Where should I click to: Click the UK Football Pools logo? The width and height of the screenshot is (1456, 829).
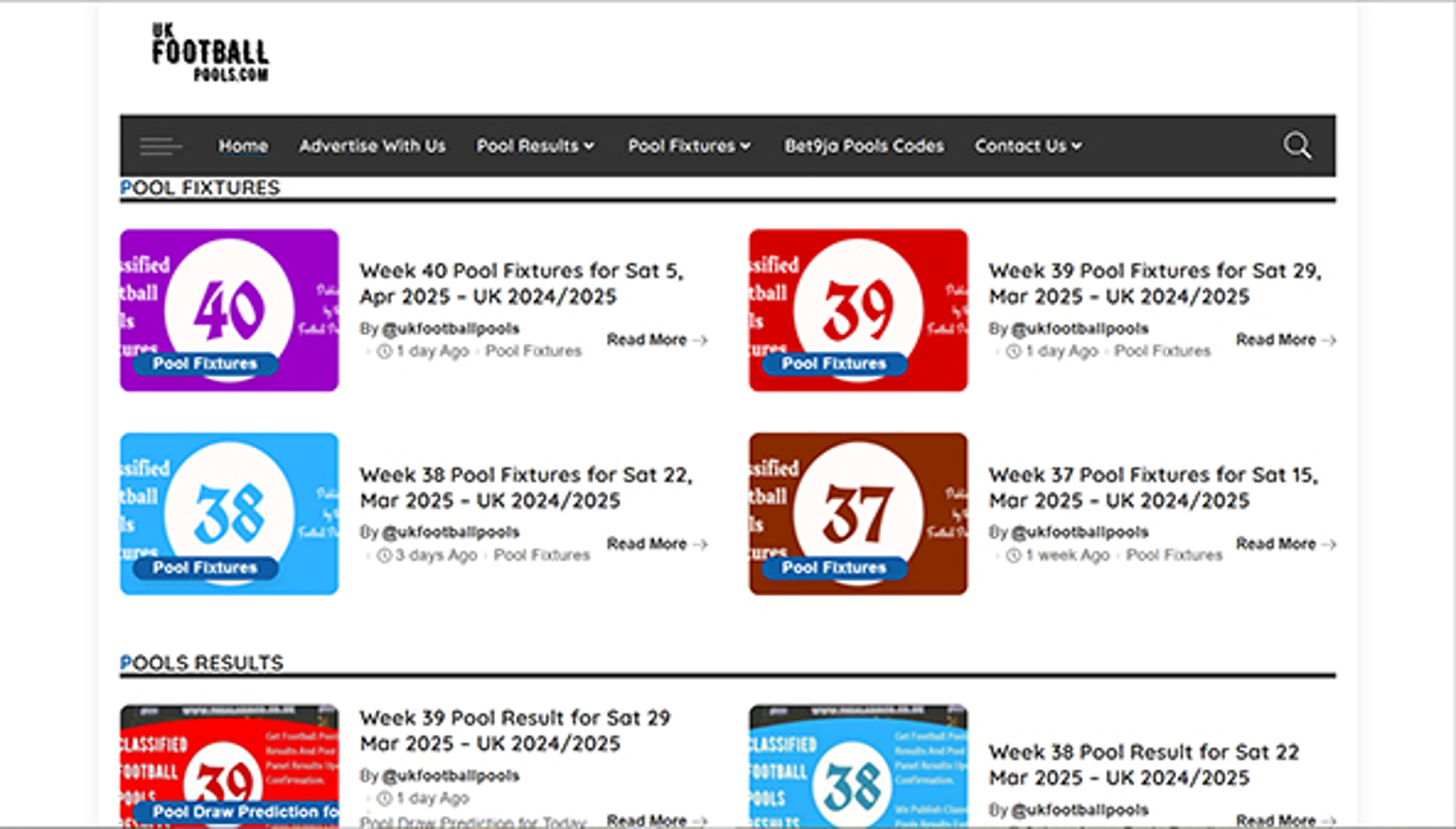pyautogui.click(x=210, y=52)
